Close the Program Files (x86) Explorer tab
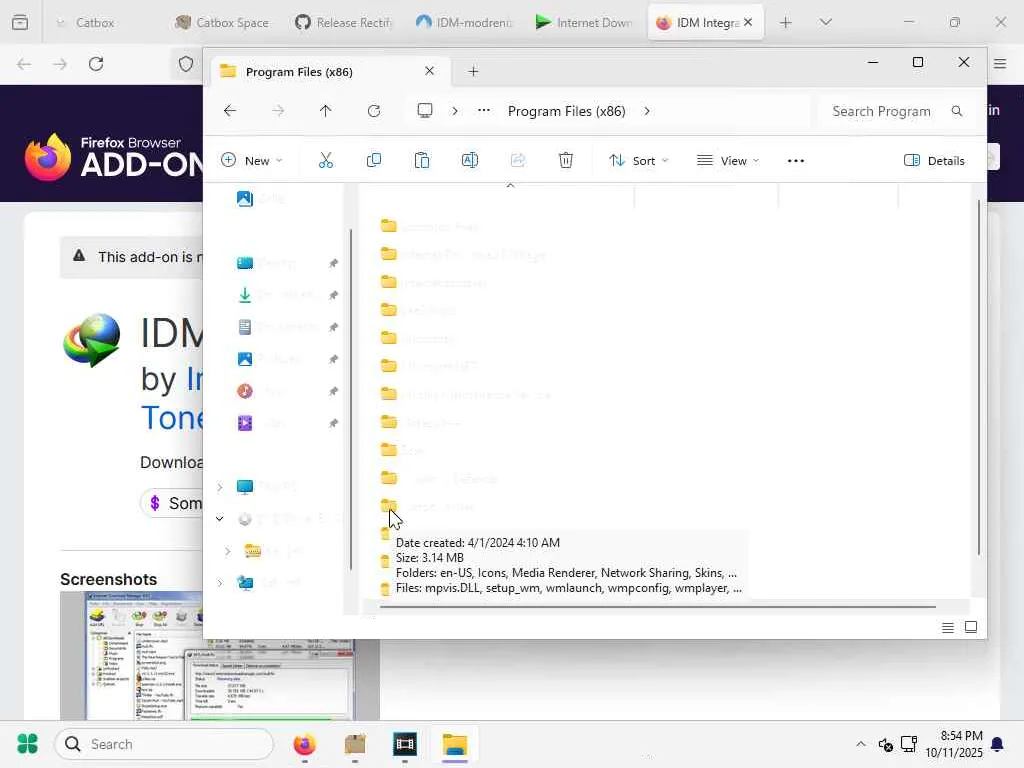 [430, 71]
